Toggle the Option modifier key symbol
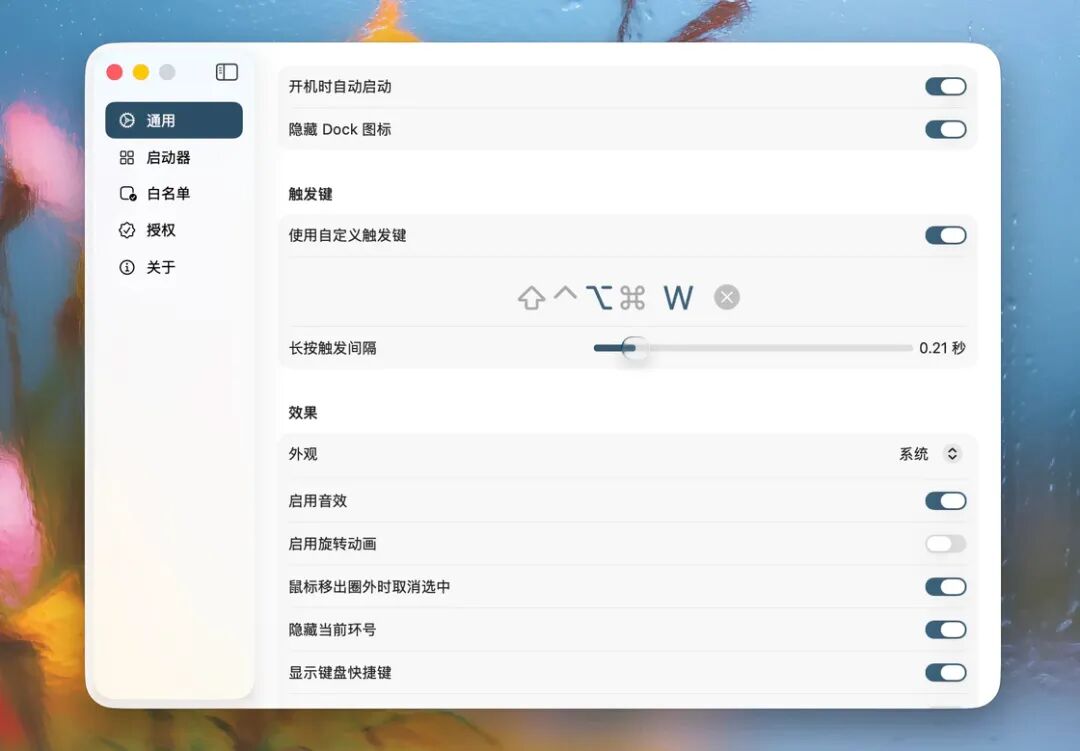This screenshot has width=1080, height=751. tap(599, 298)
